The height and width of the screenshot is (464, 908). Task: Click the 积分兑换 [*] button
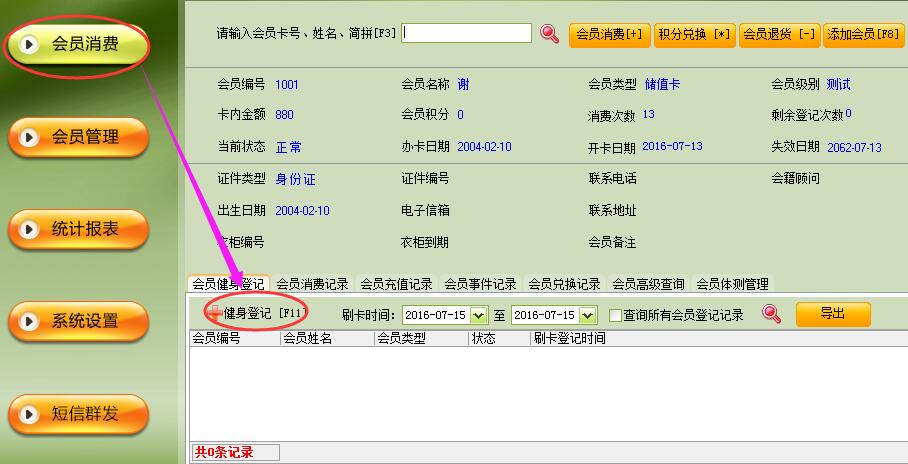(695, 35)
